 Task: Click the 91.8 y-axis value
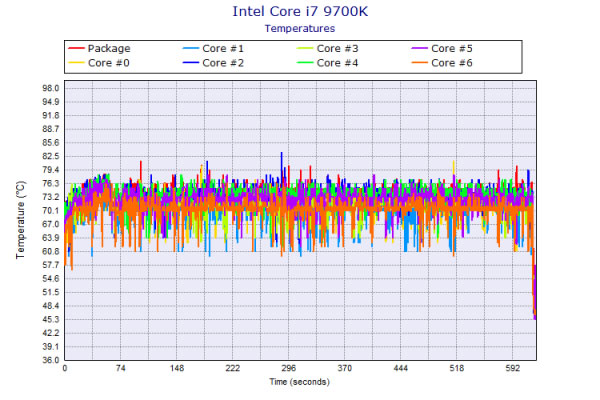(x=51, y=116)
